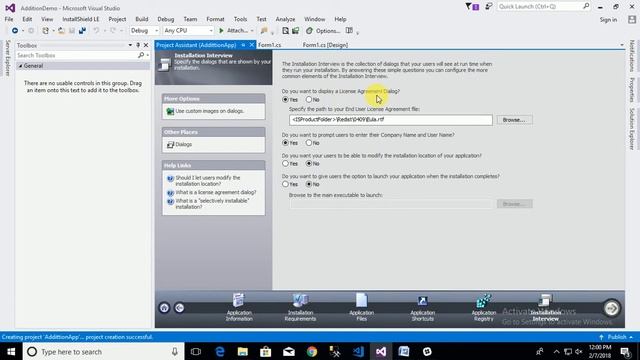The width and height of the screenshot is (640, 360).
Task: Pin the Toolbox panel with the pushpin icon
Action: (x=138, y=45)
